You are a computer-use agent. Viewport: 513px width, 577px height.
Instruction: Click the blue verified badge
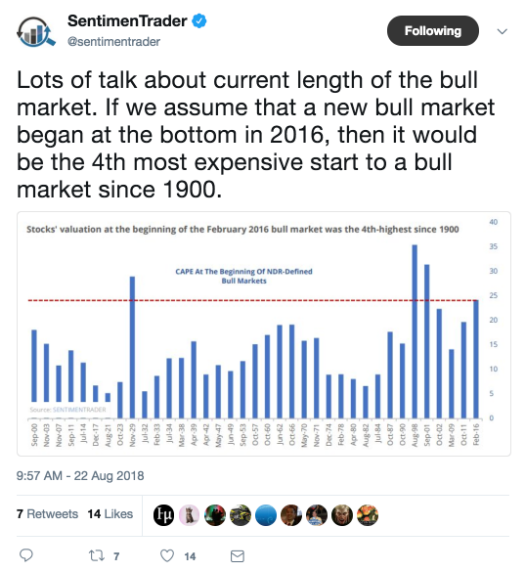(x=200, y=21)
